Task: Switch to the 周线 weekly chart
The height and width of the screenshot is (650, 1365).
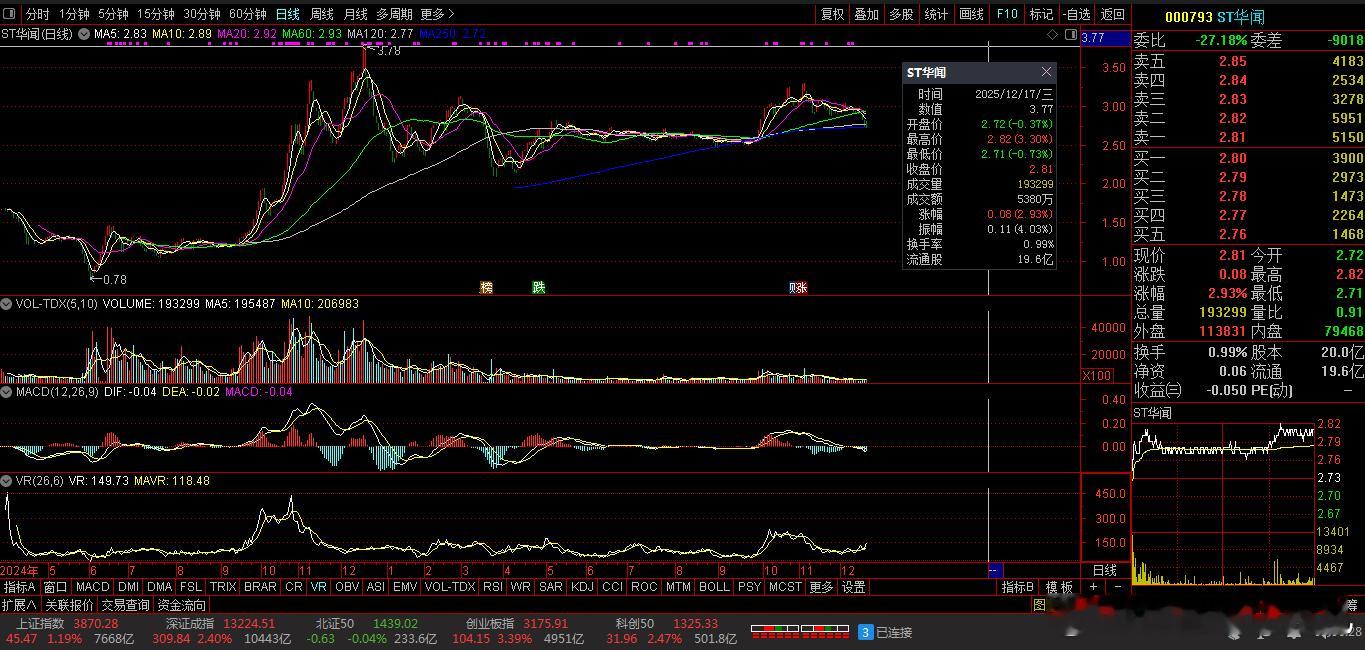Action: click(x=321, y=14)
